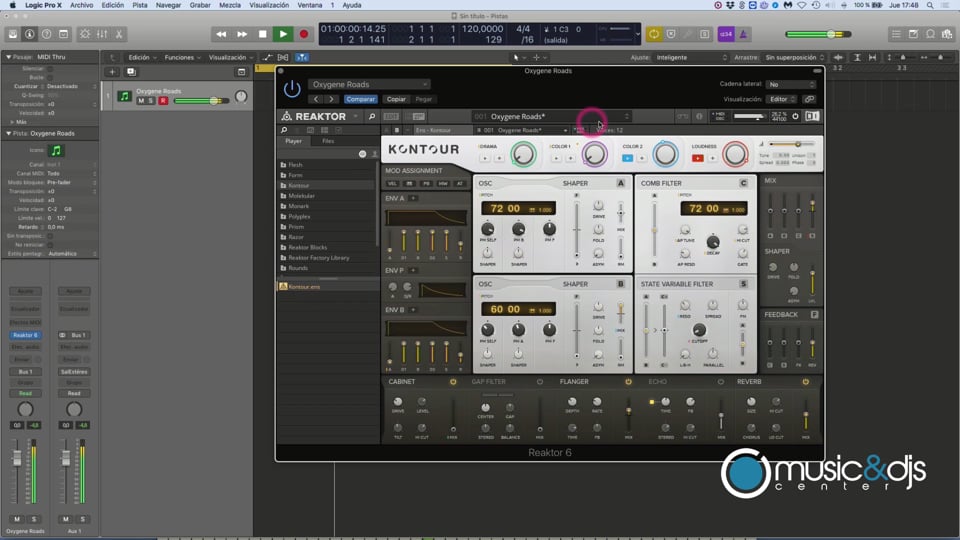This screenshot has width=960, height=540.
Task: Open the Funciones dropdown in tracks area
Action: [182, 58]
